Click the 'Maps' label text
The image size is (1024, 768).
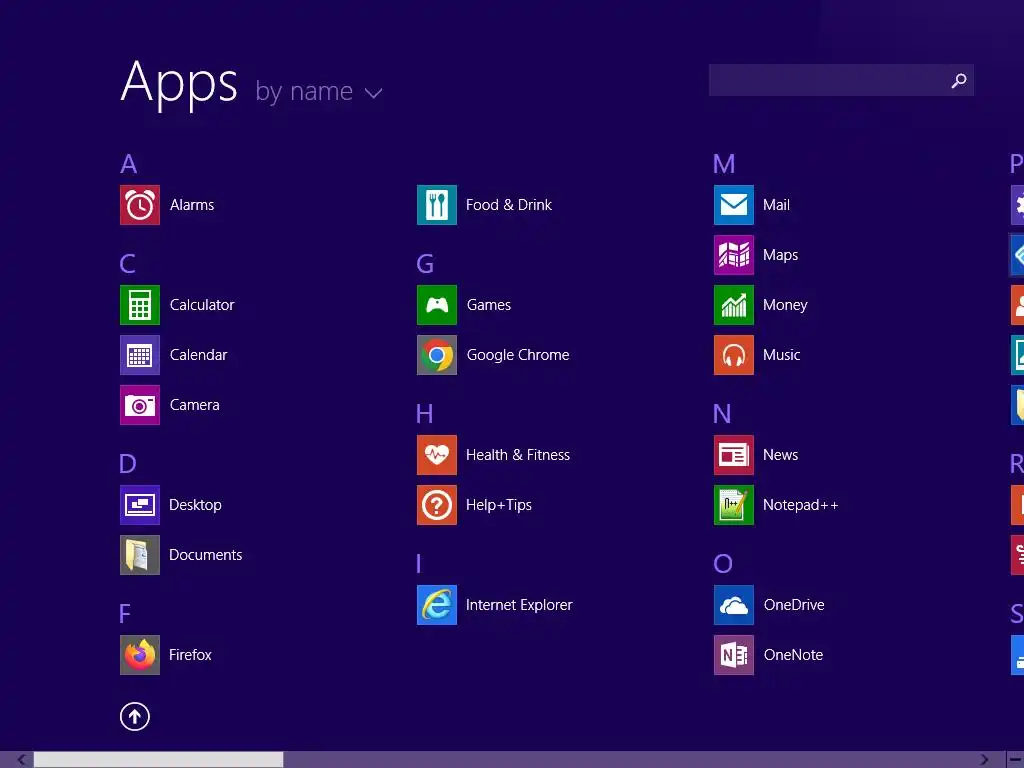coord(780,255)
